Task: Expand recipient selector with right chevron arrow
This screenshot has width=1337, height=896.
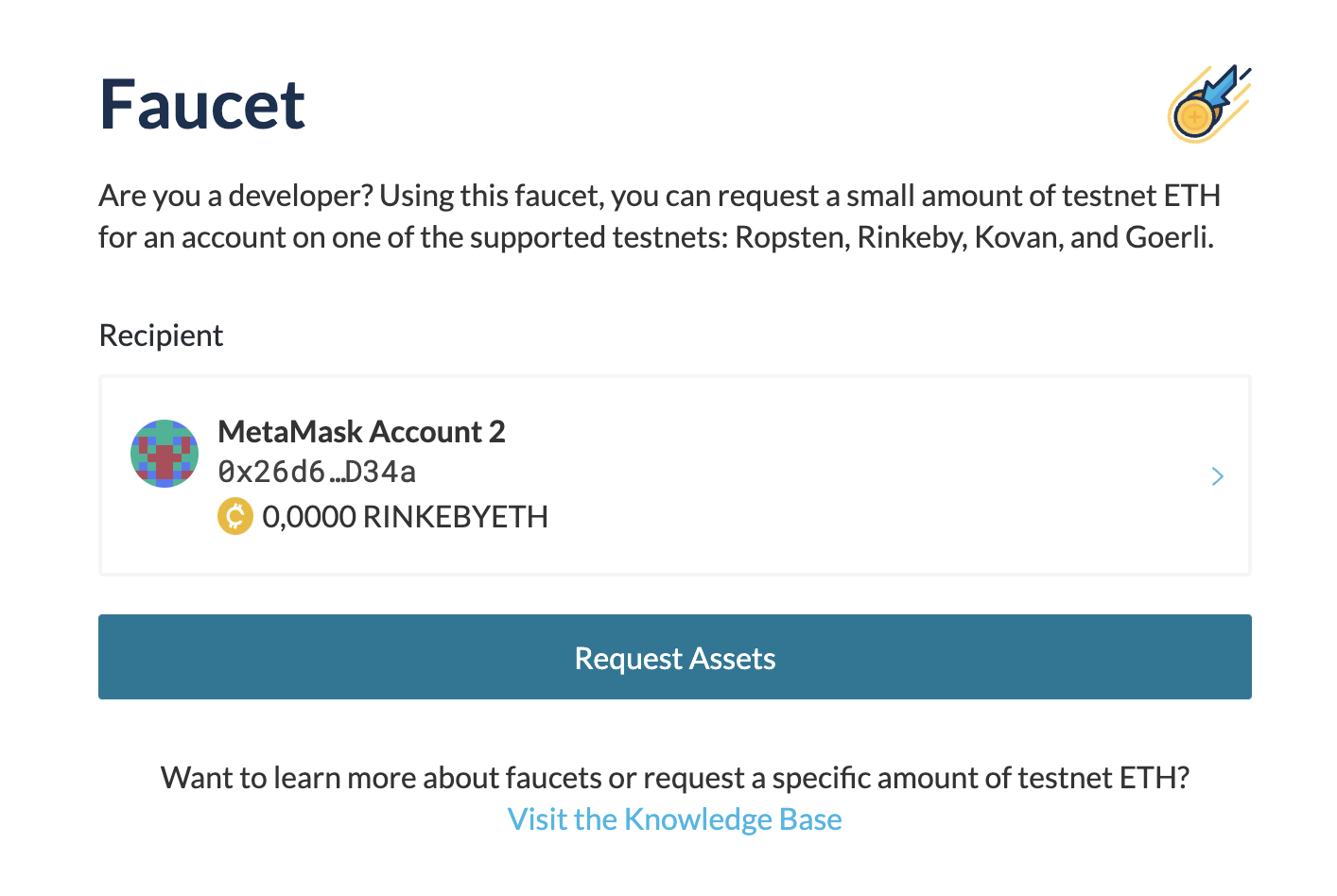Action: 1217,476
